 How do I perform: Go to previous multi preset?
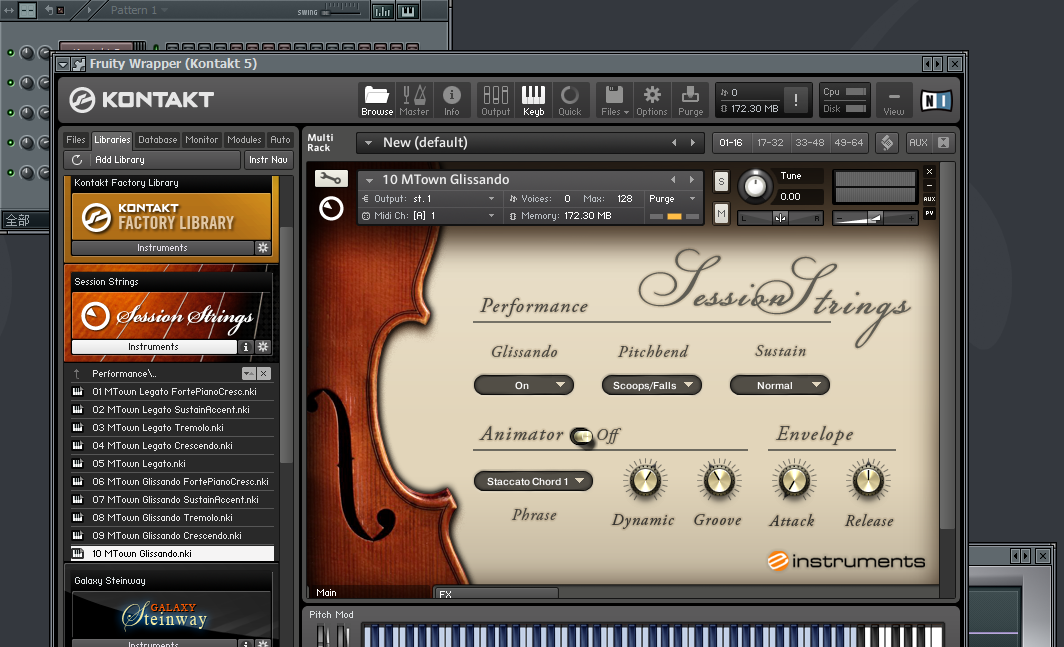(x=674, y=143)
